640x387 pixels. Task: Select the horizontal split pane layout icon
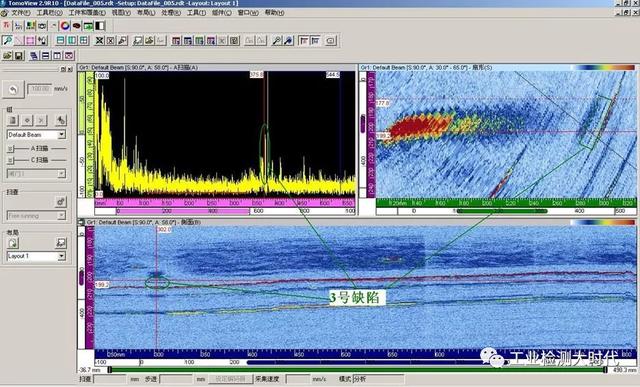[x=60, y=40]
